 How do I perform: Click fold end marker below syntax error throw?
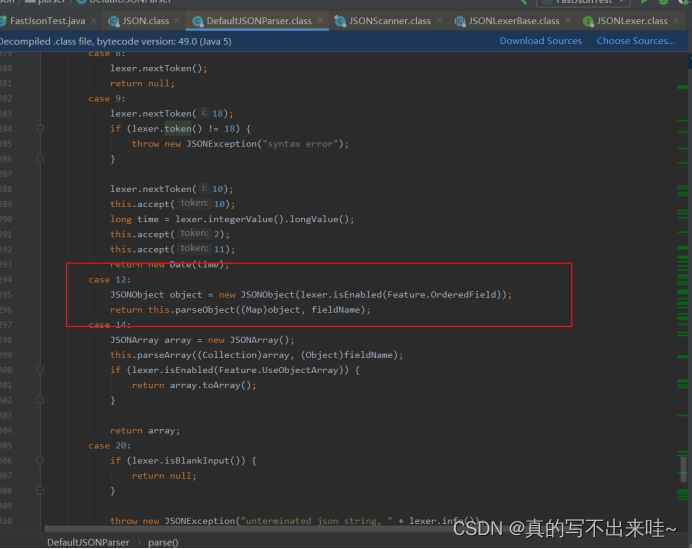(40, 158)
